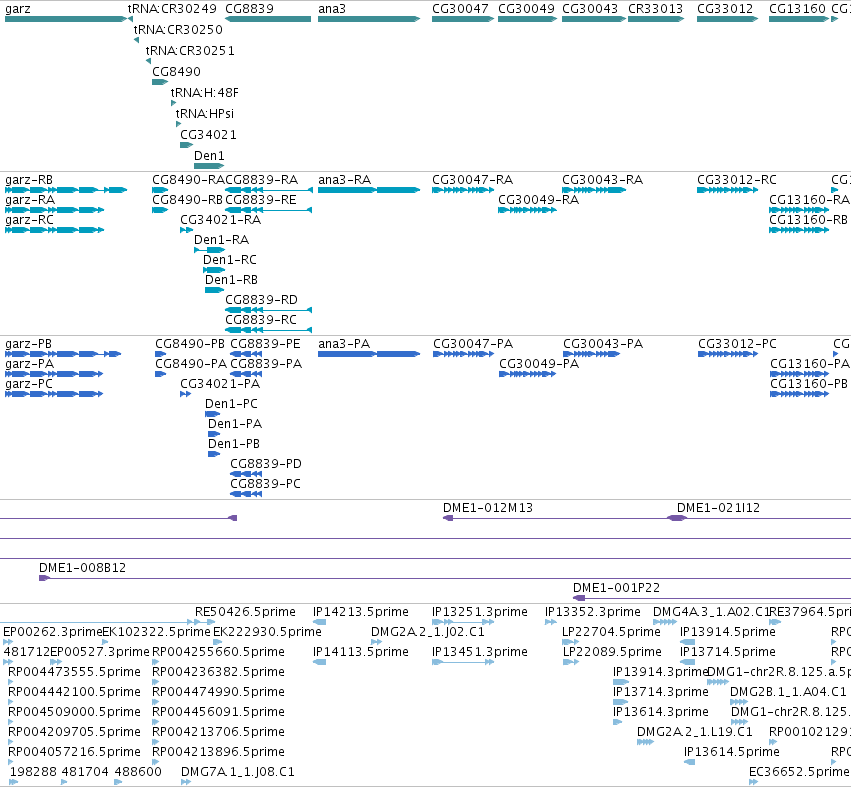
Task: Click the CG30047 gene label
Action: [460, 9]
